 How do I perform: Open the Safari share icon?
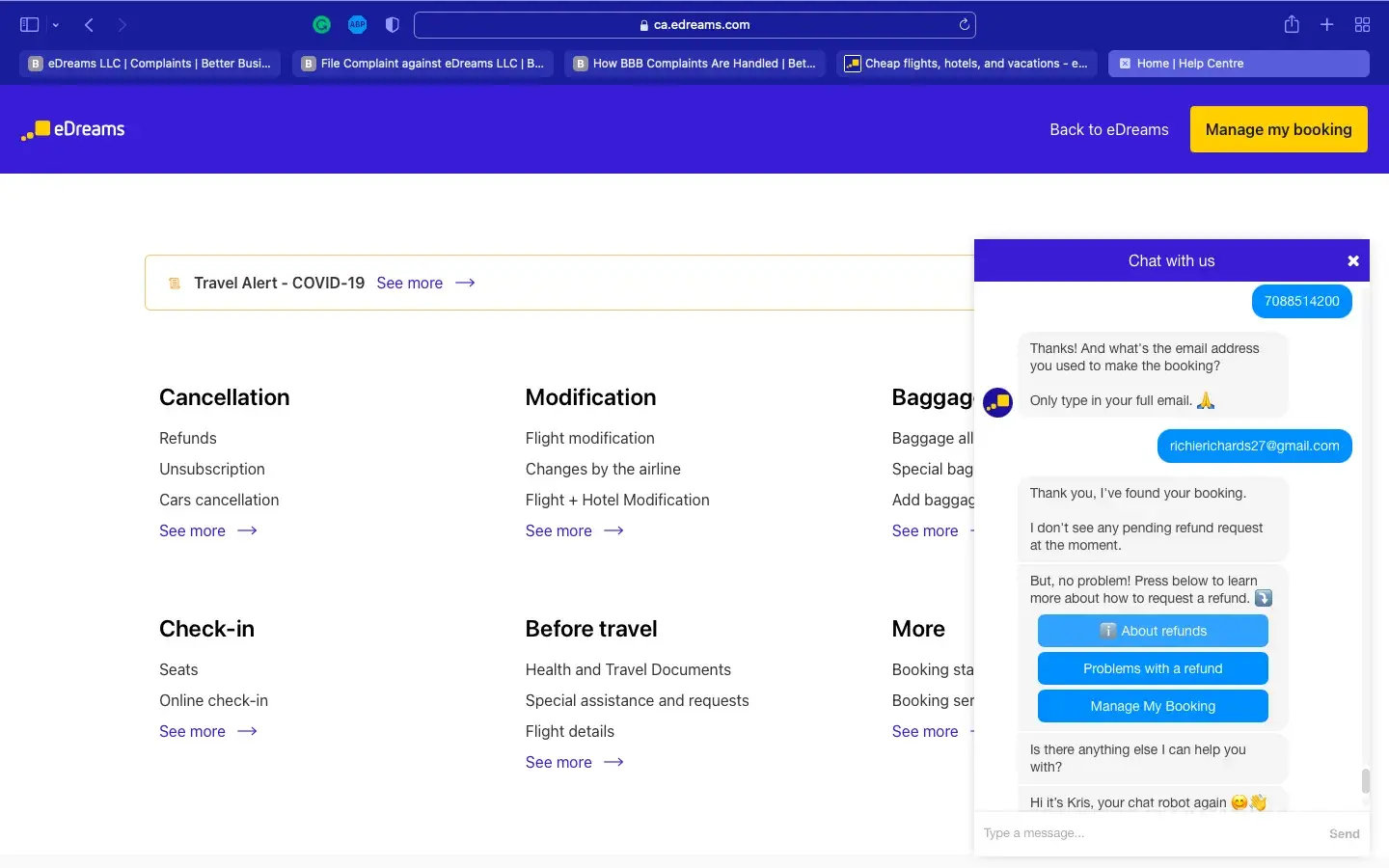point(1292,25)
